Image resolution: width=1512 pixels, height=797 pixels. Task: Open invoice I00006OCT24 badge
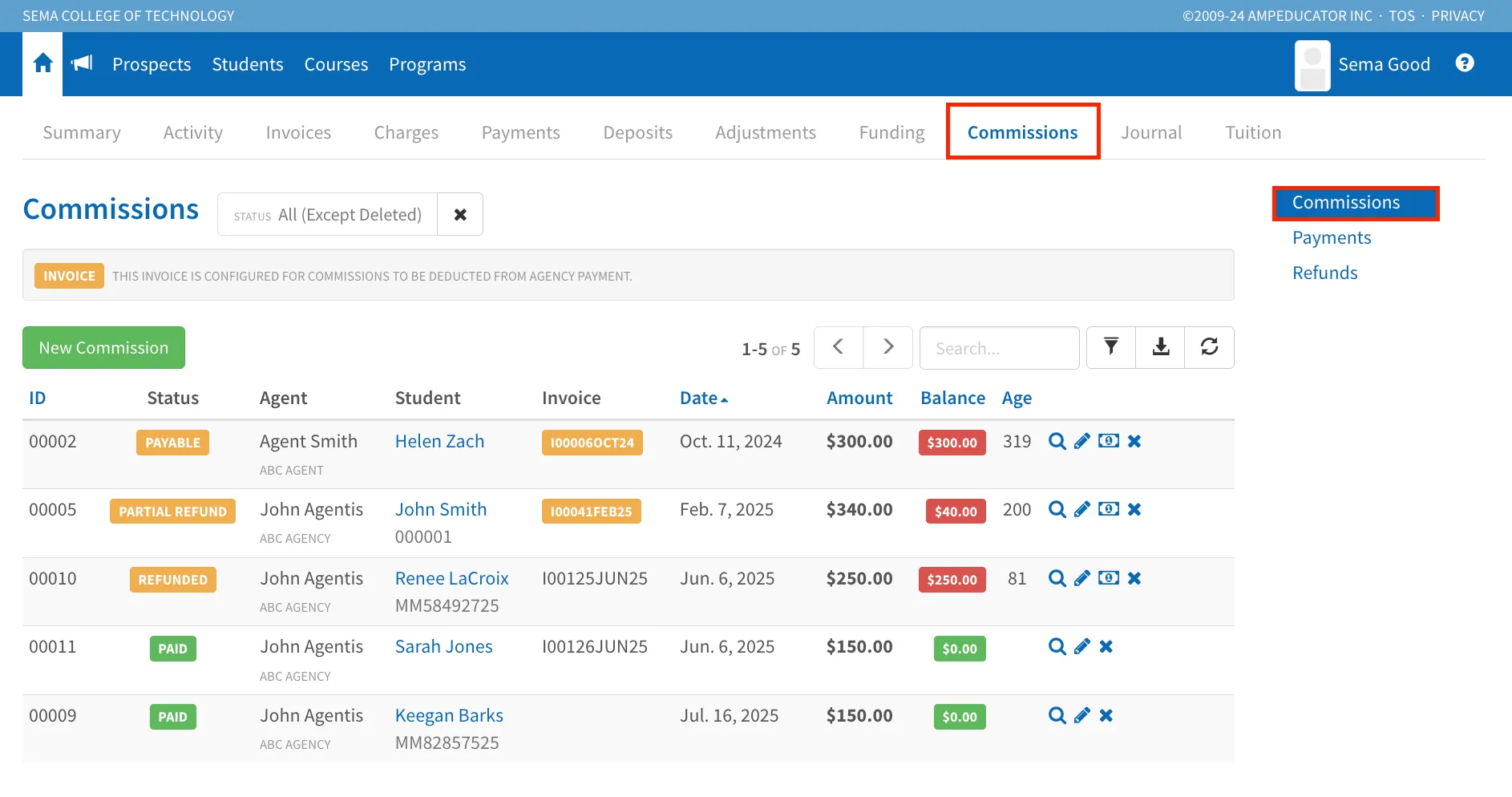coord(592,443)
